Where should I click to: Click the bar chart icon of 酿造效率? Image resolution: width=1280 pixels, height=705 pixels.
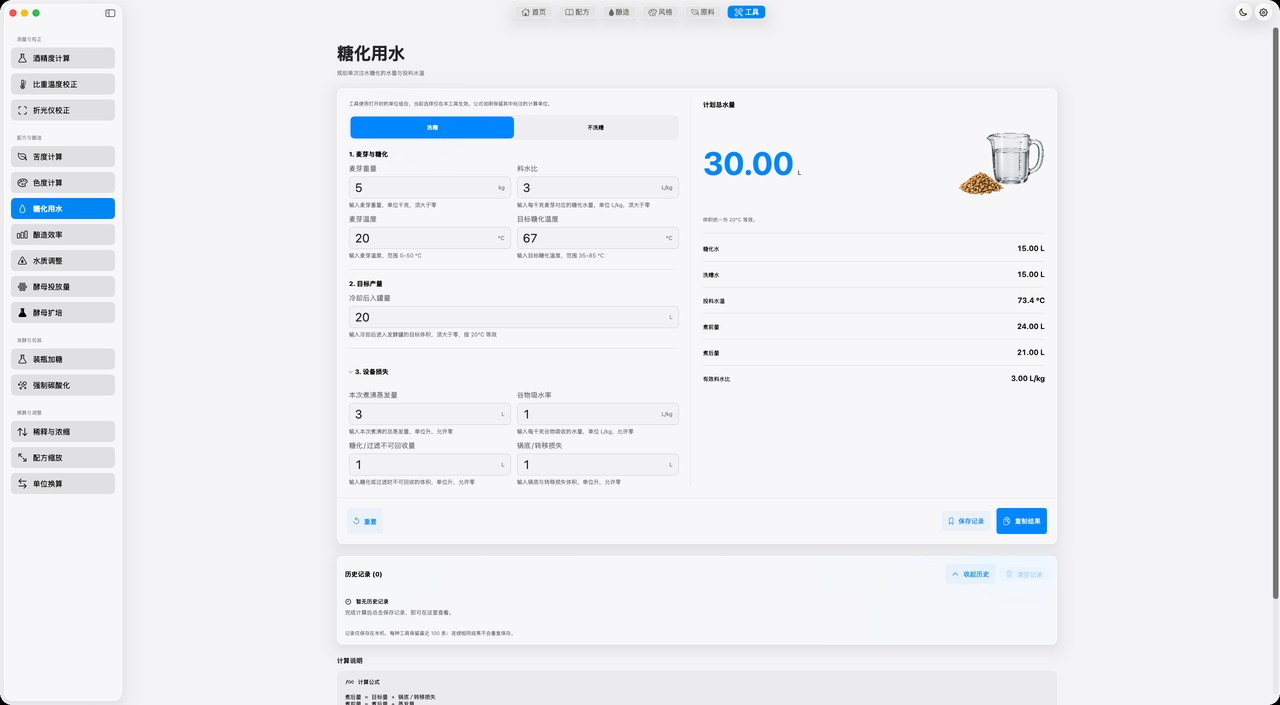point(22,235)
